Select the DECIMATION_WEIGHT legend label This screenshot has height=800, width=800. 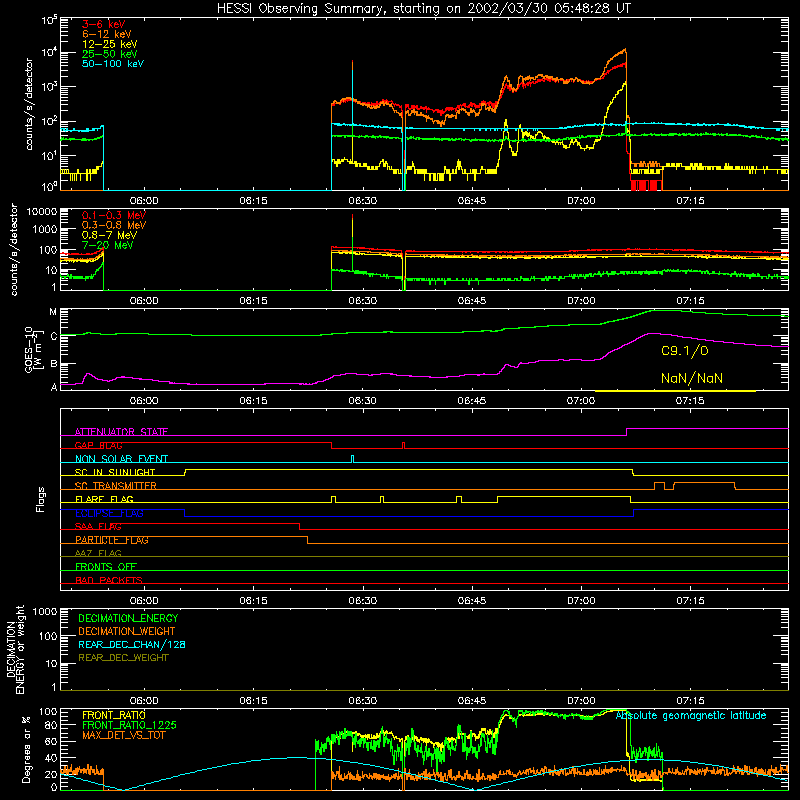127,632
